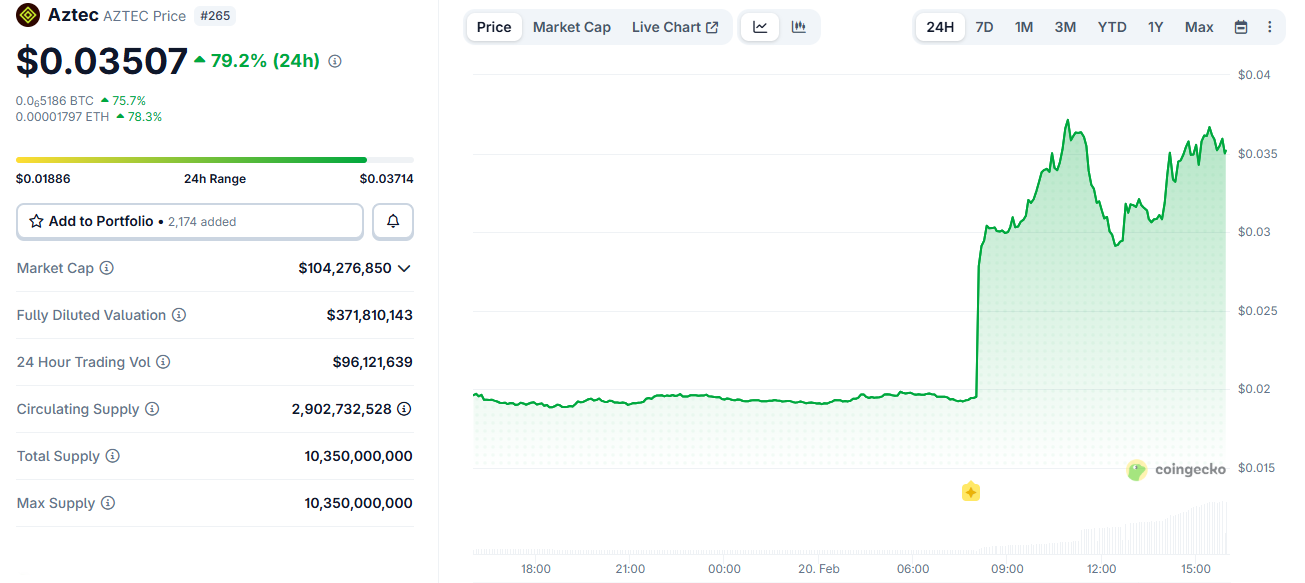Click info icon beside Circulating Supply label
This screenshot has width=1305, height=583.
coord(152,409)
